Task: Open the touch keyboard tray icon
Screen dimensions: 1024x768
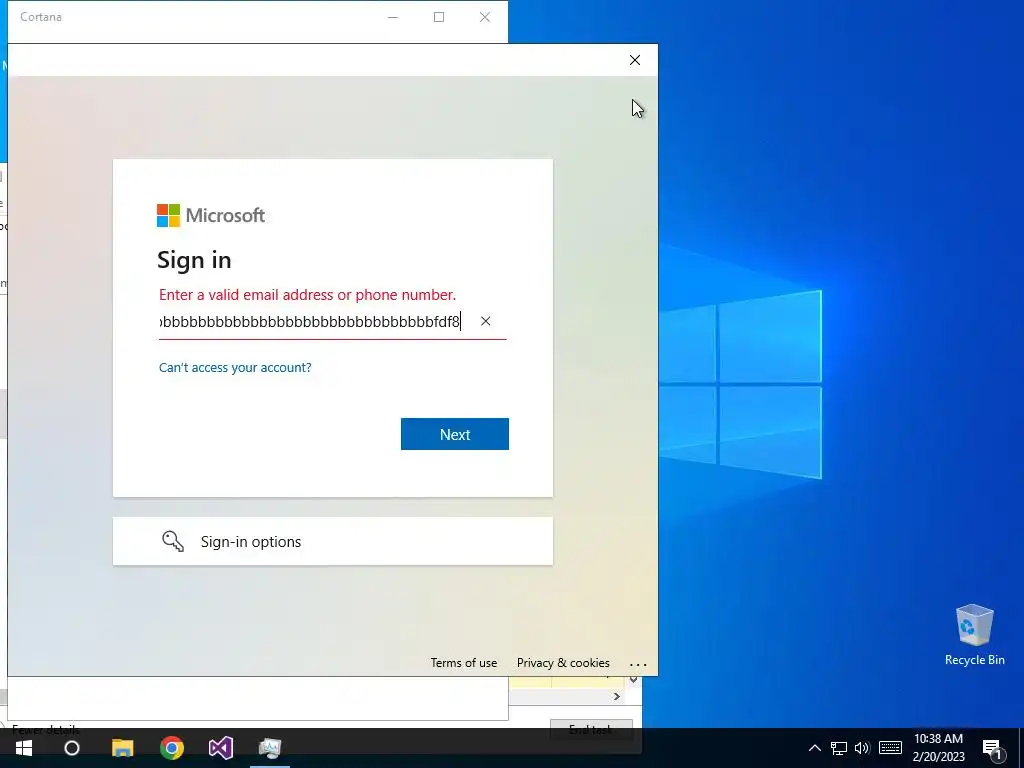Action: point(890,748)
